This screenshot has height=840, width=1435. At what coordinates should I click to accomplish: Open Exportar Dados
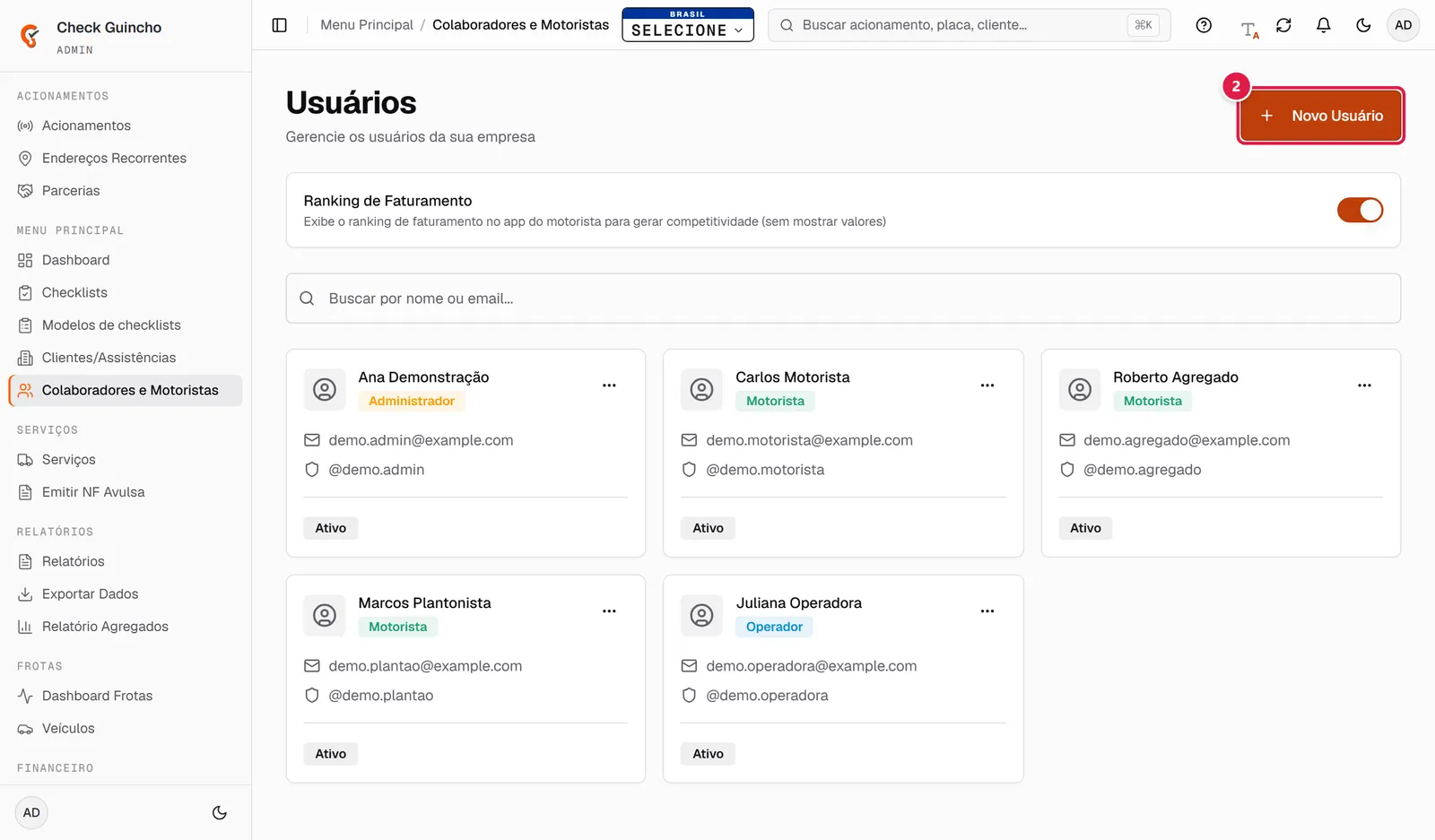(126, 594)
